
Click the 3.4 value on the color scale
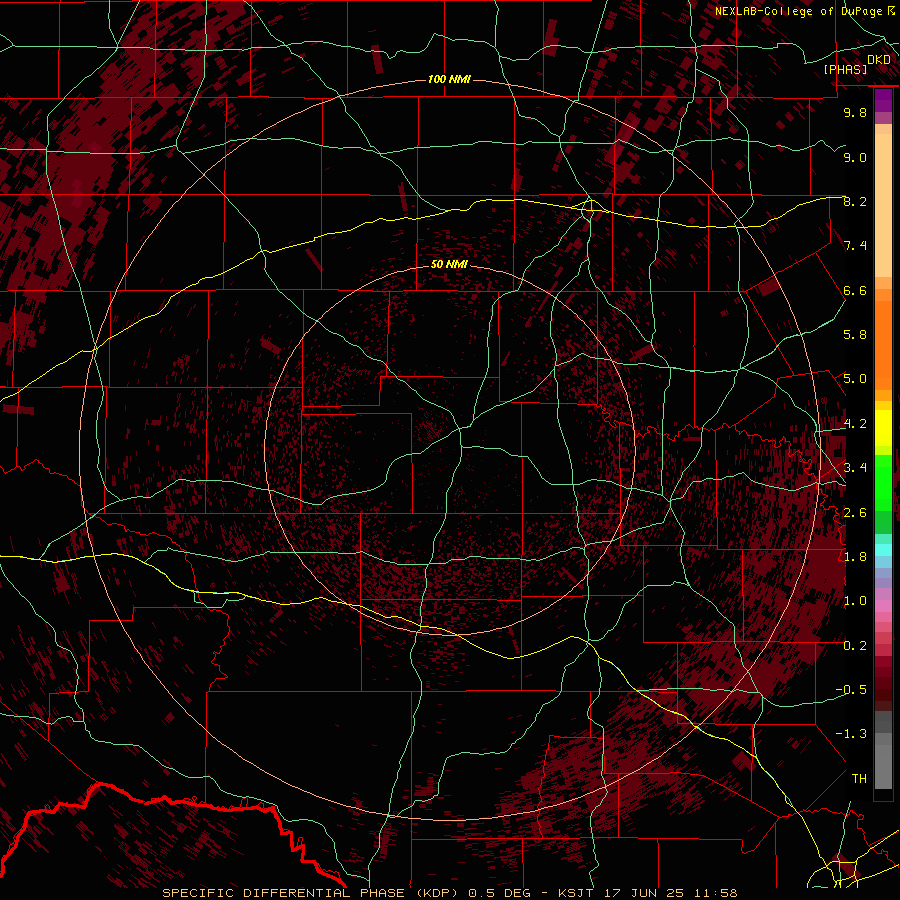point(855,467)
